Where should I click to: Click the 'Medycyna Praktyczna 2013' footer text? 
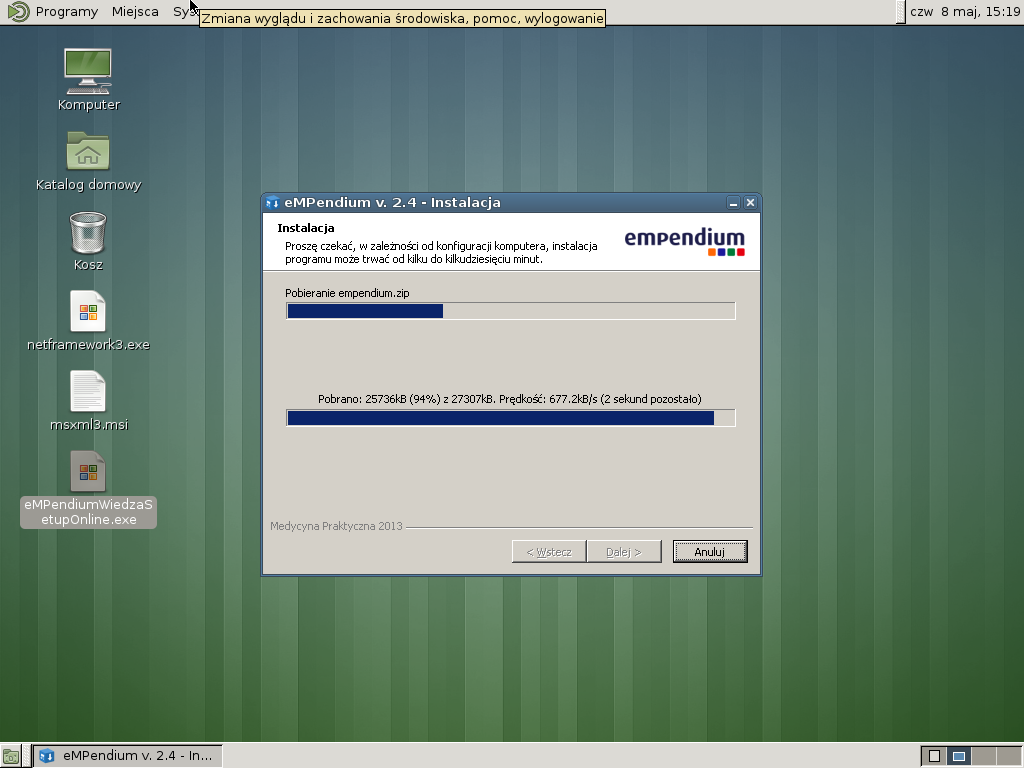(x=336, y=526)
